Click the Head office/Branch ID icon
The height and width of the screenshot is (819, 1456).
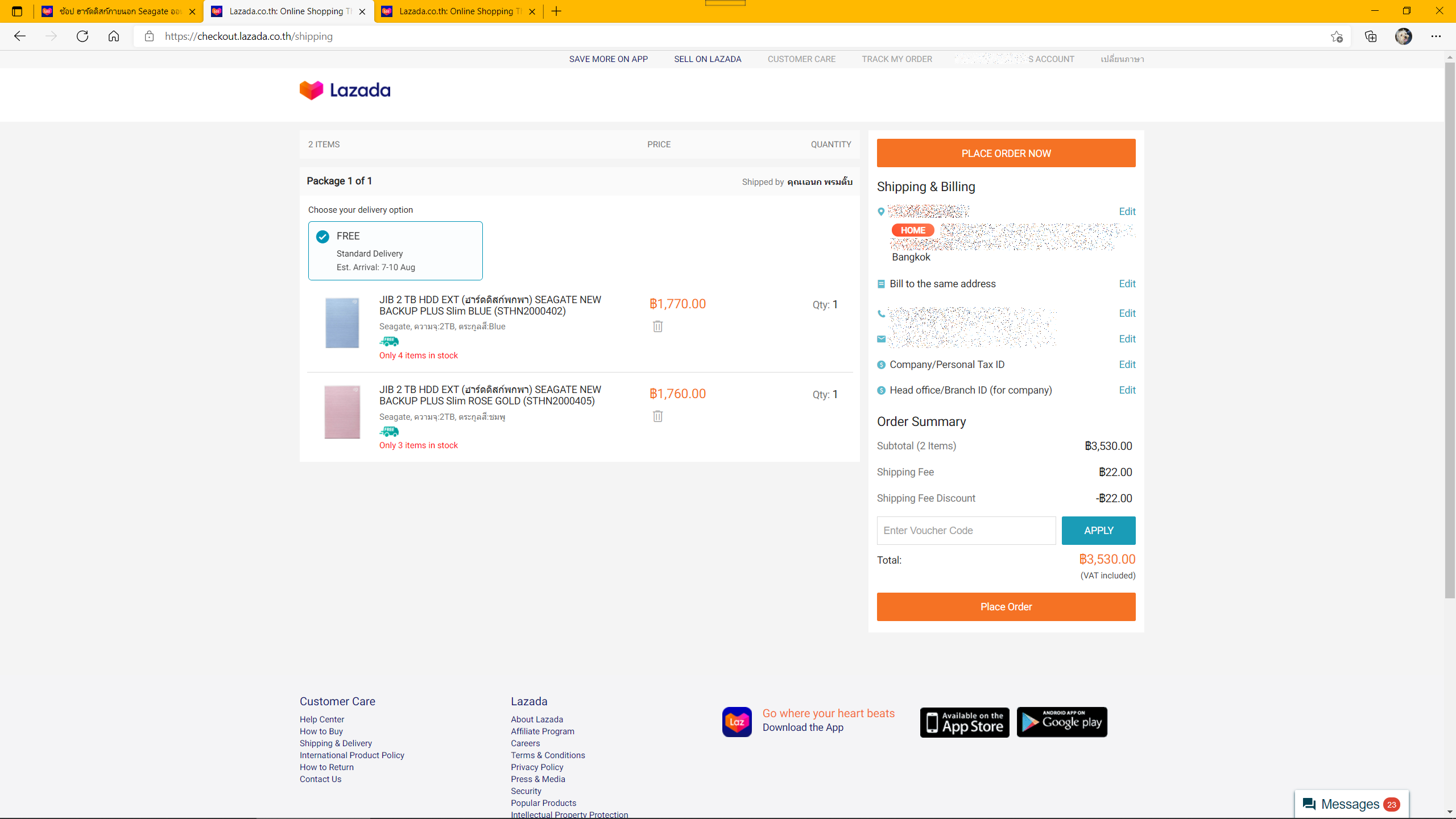(x=881, y=390)
